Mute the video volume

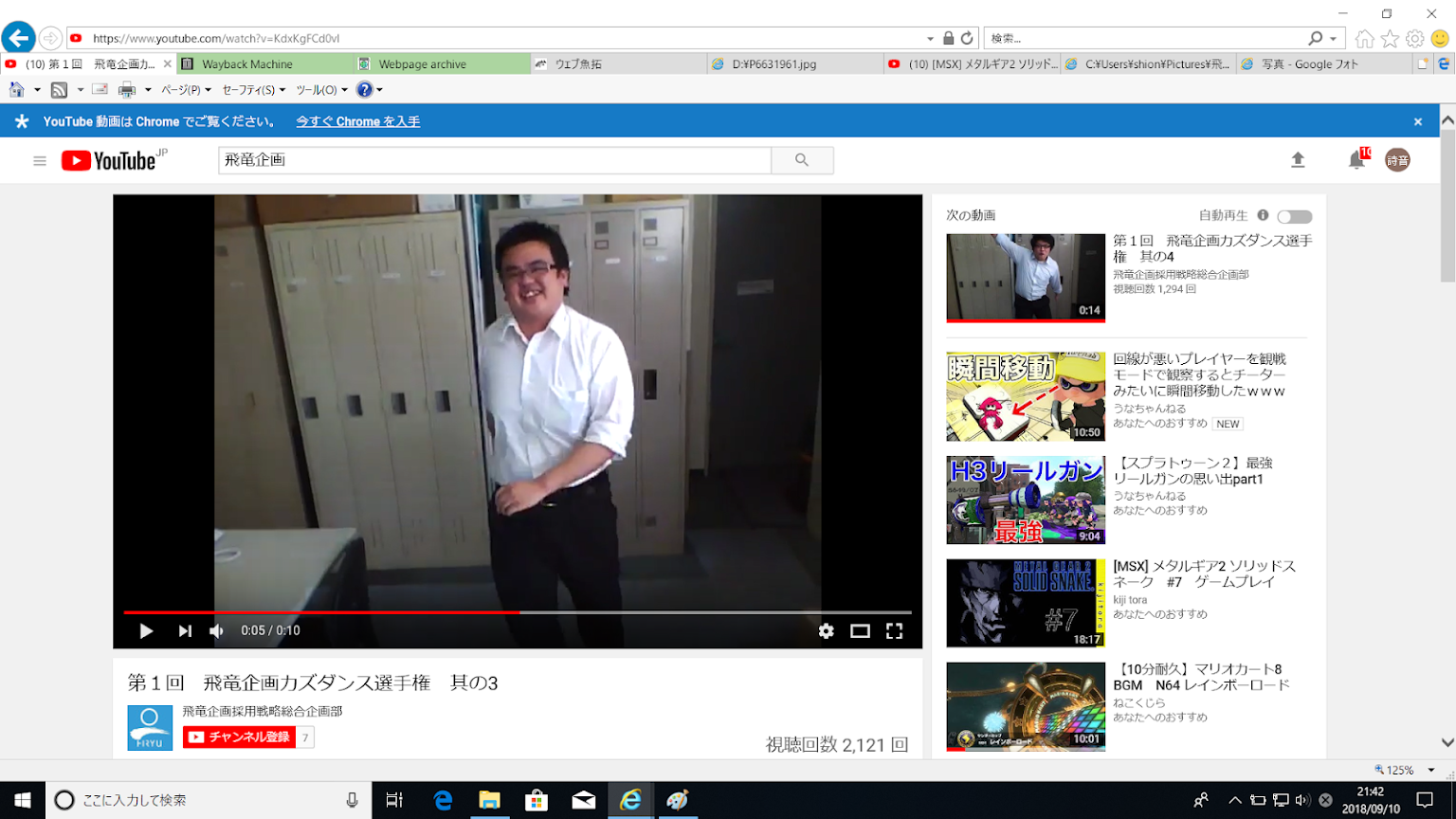(x=217, y=631)
